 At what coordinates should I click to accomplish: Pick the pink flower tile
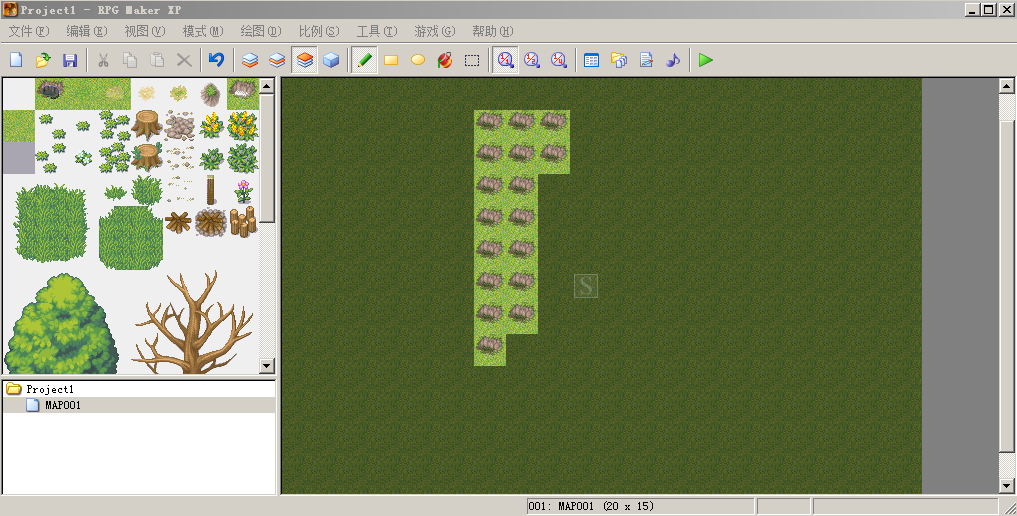point(243,191)
